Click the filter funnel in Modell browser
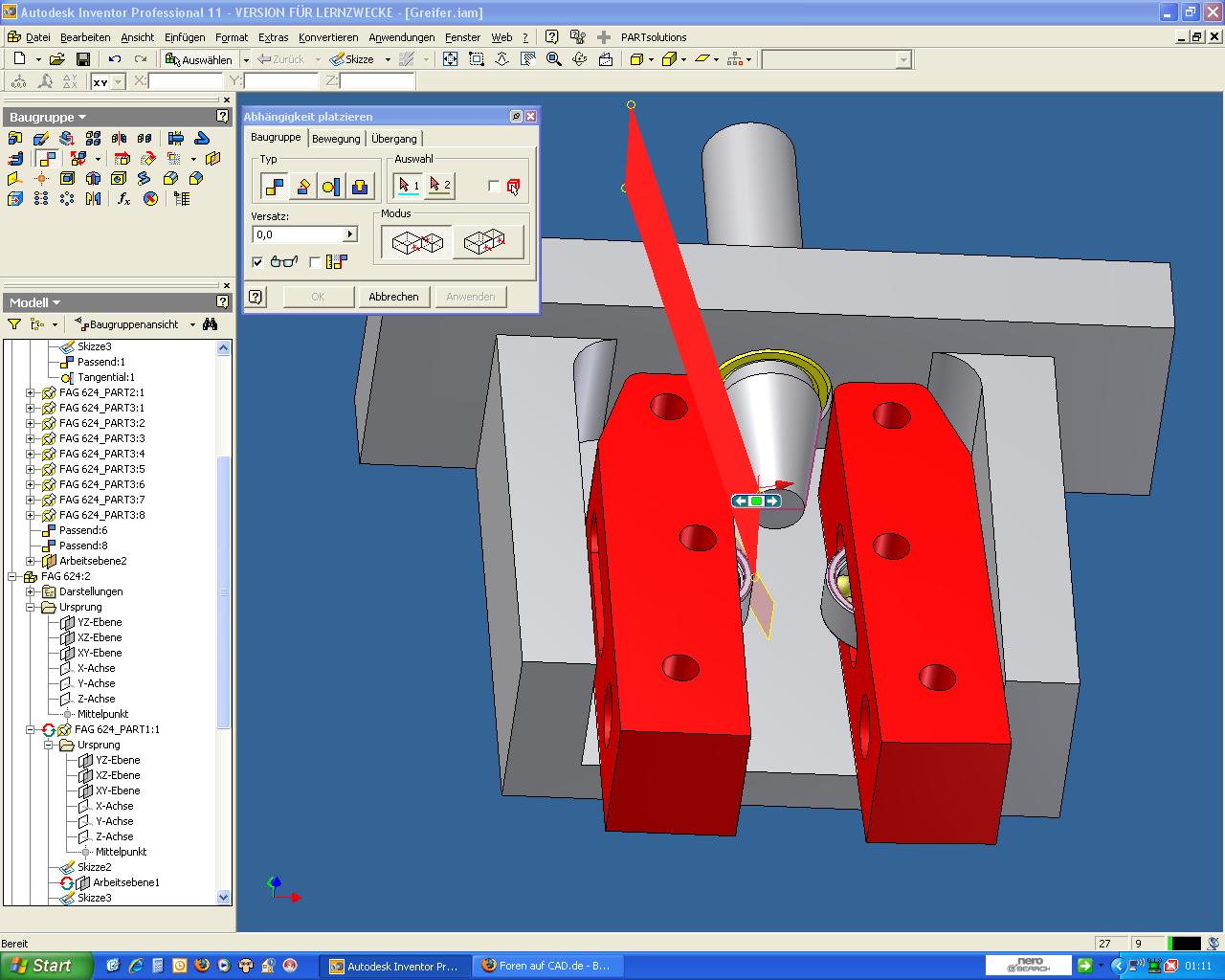 (14, 324)
